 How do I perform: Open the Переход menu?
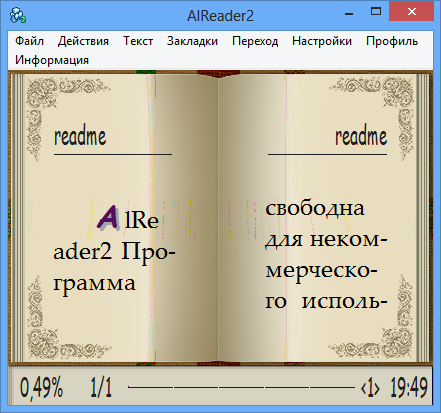point(255,41)
